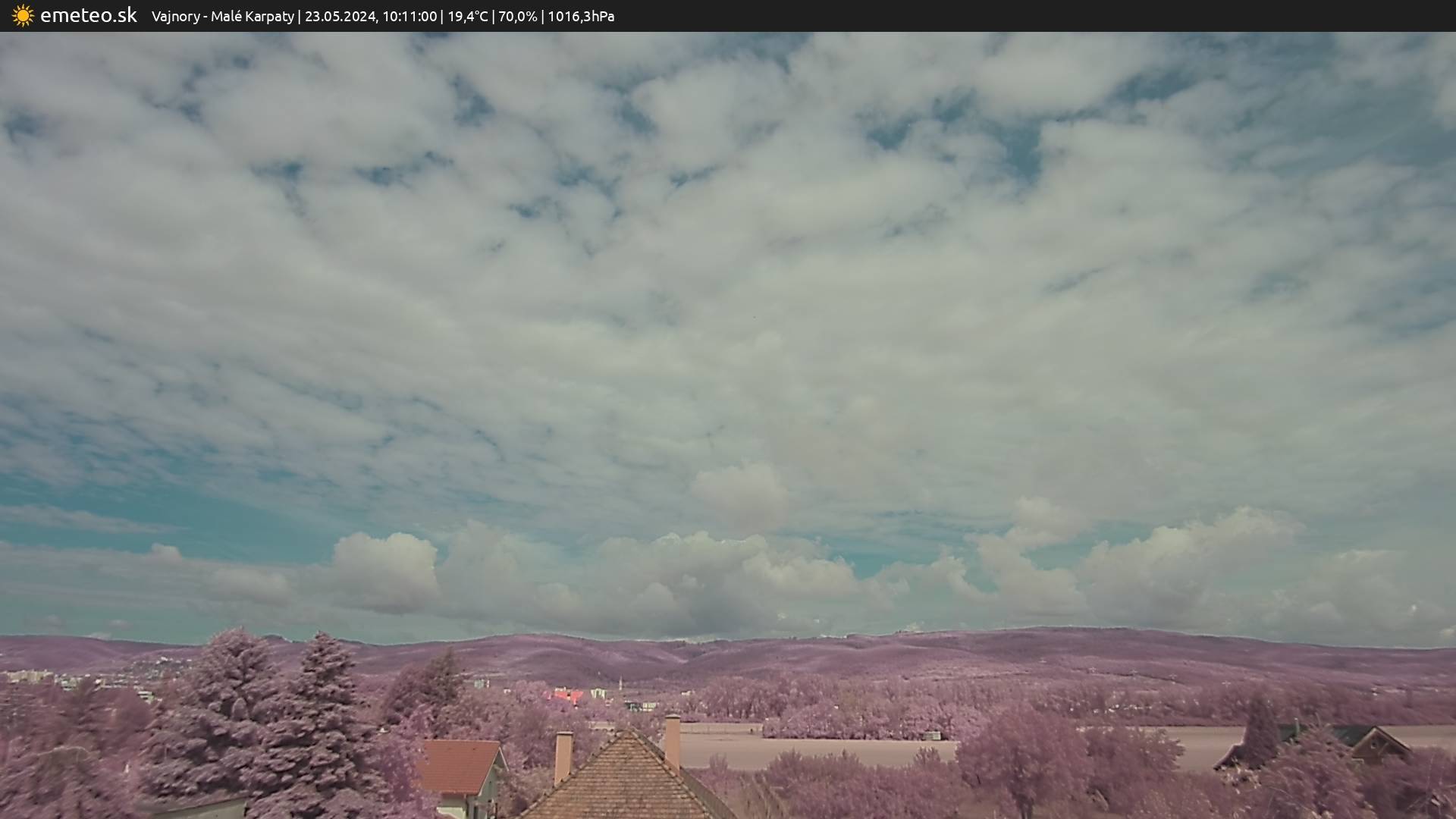Click the sun logo icon

[23, 16]
